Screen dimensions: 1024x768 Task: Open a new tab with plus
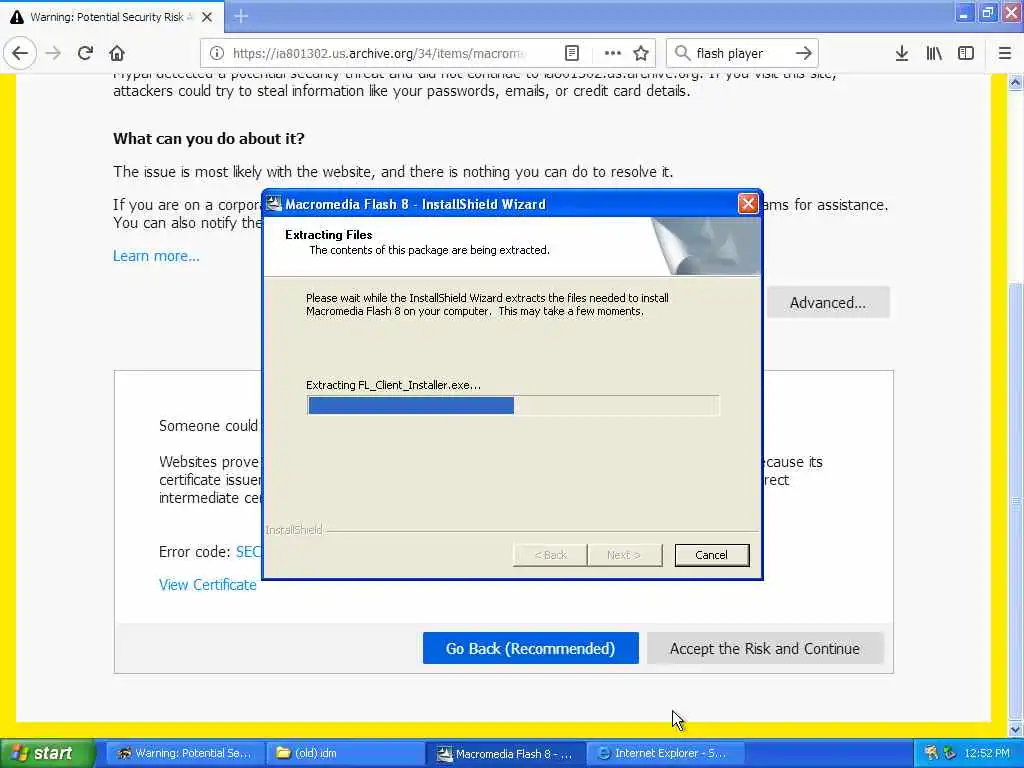[x=241, y=16]
